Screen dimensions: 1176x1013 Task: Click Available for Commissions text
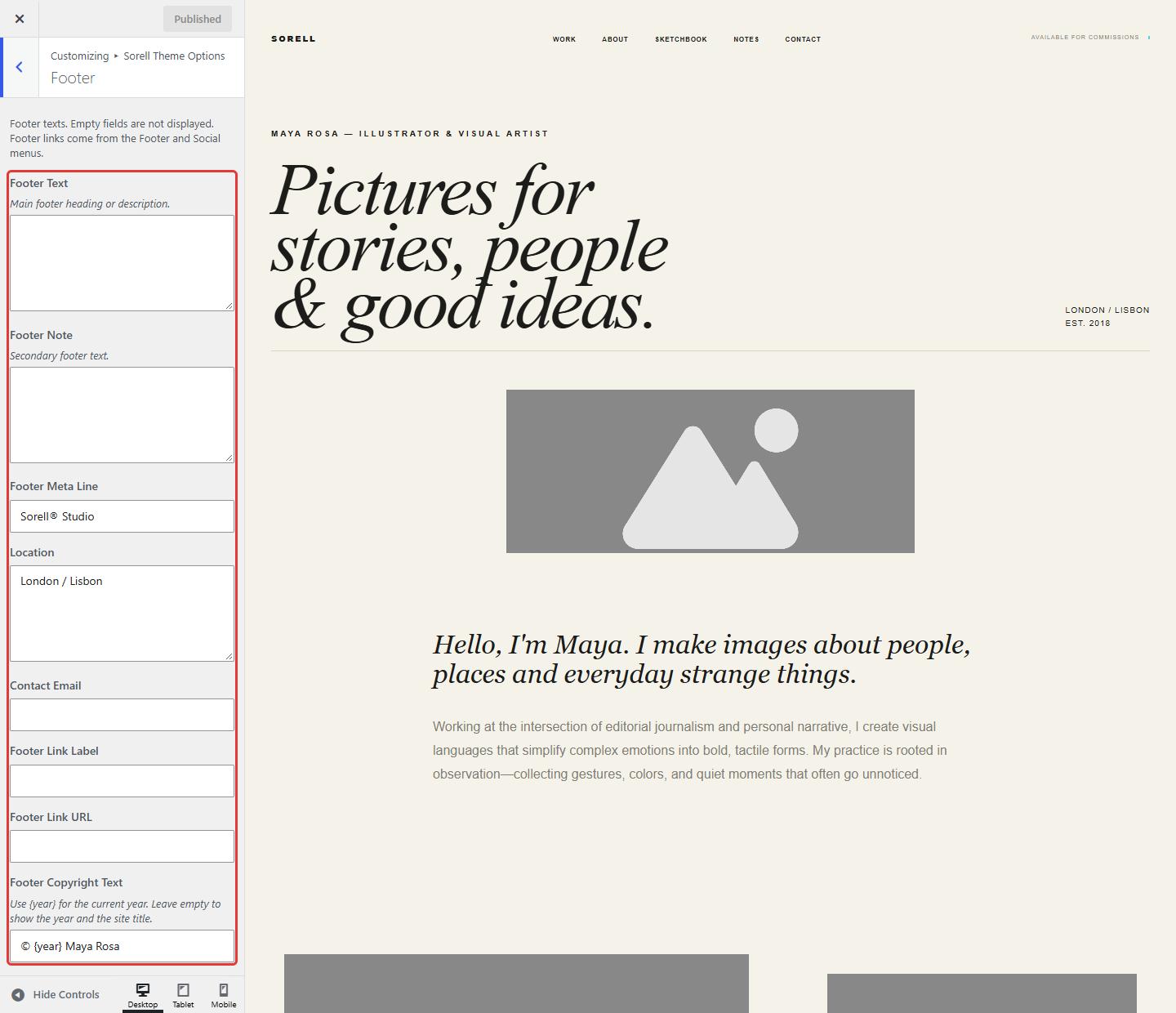click(1085, 38)
